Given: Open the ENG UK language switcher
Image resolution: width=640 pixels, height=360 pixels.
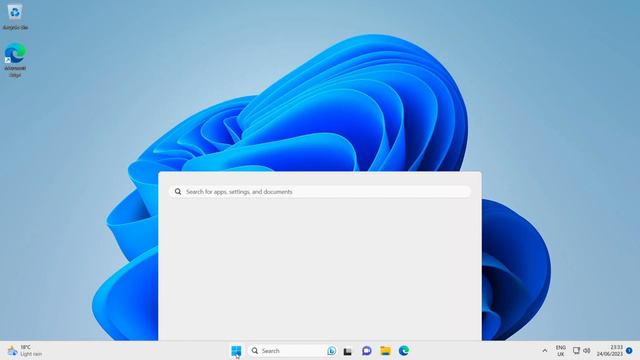Looking at the screenshot, I should (561, 351).
